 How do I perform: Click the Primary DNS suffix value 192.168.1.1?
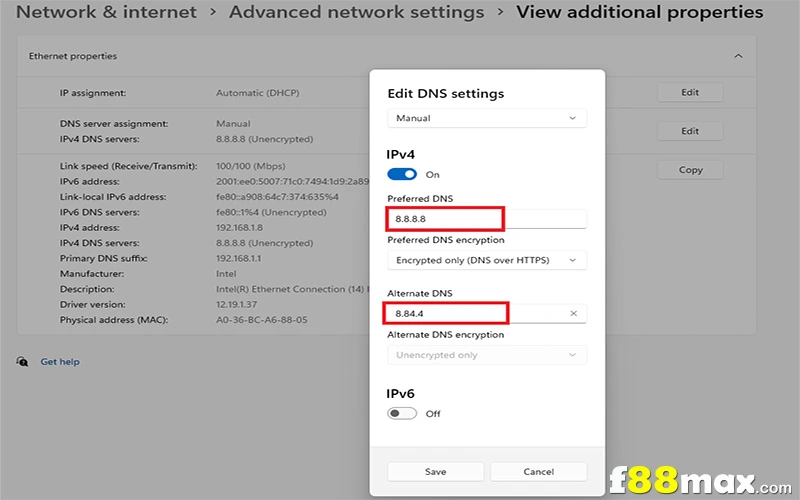(x=238, y=259)
